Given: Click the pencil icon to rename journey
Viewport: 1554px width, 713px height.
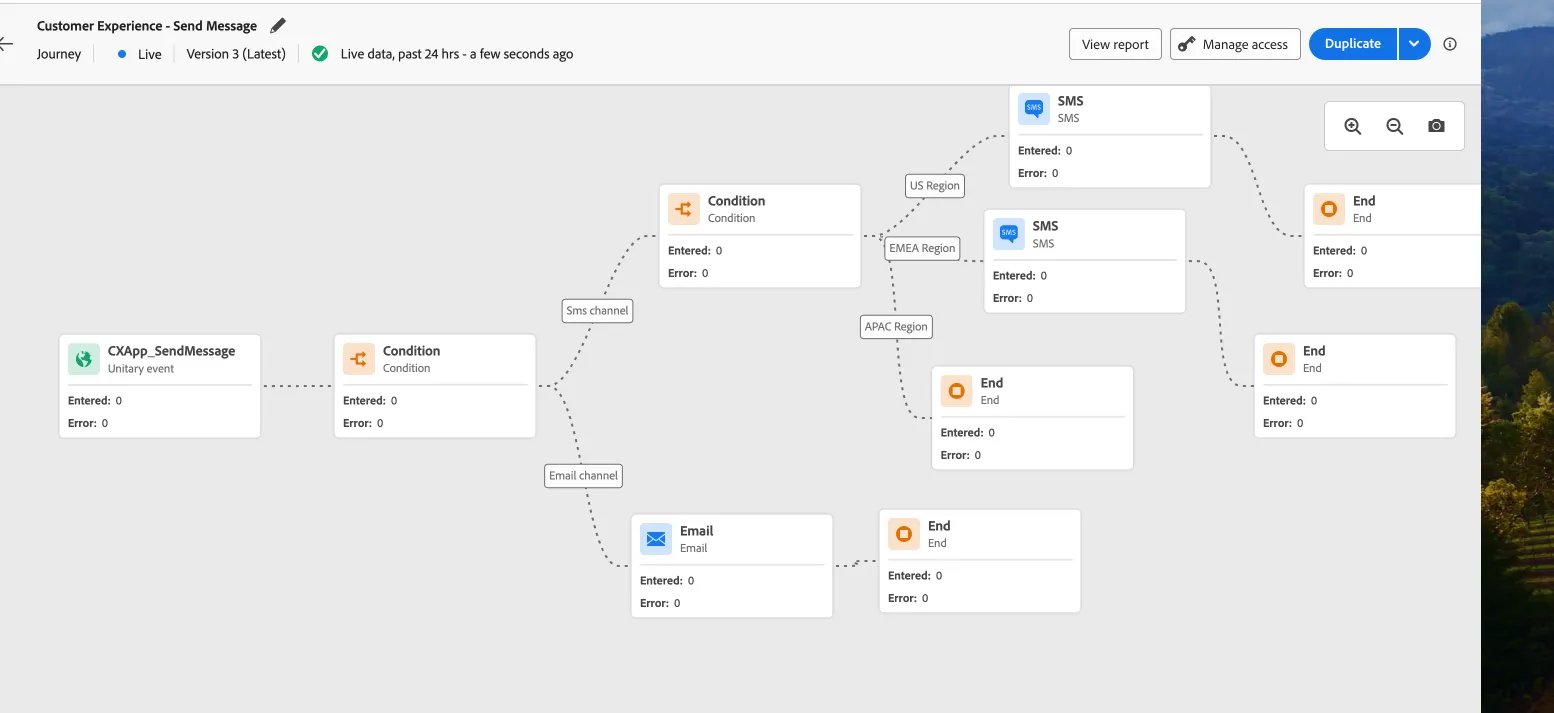Looking at the screenshot, I should coord(278,25).
